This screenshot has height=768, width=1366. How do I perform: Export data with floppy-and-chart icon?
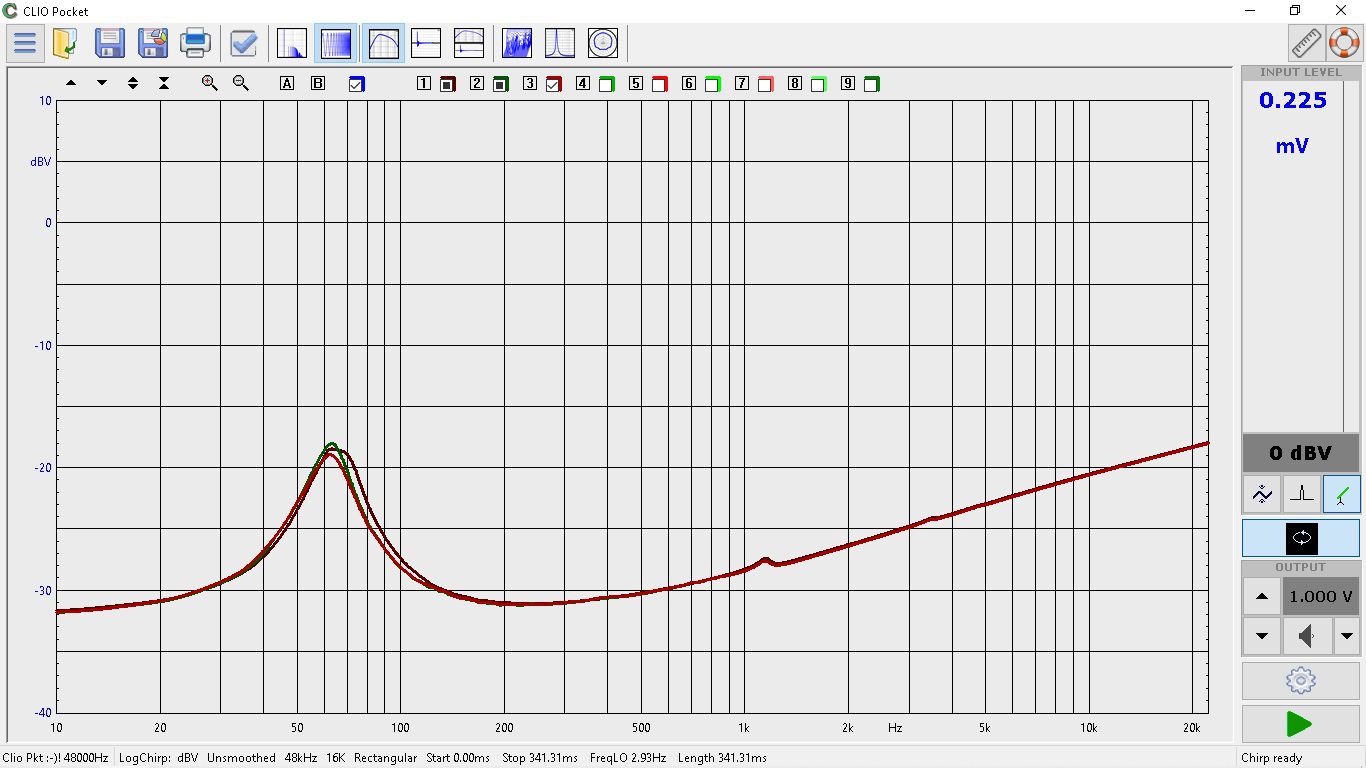[x=152, y=43]
